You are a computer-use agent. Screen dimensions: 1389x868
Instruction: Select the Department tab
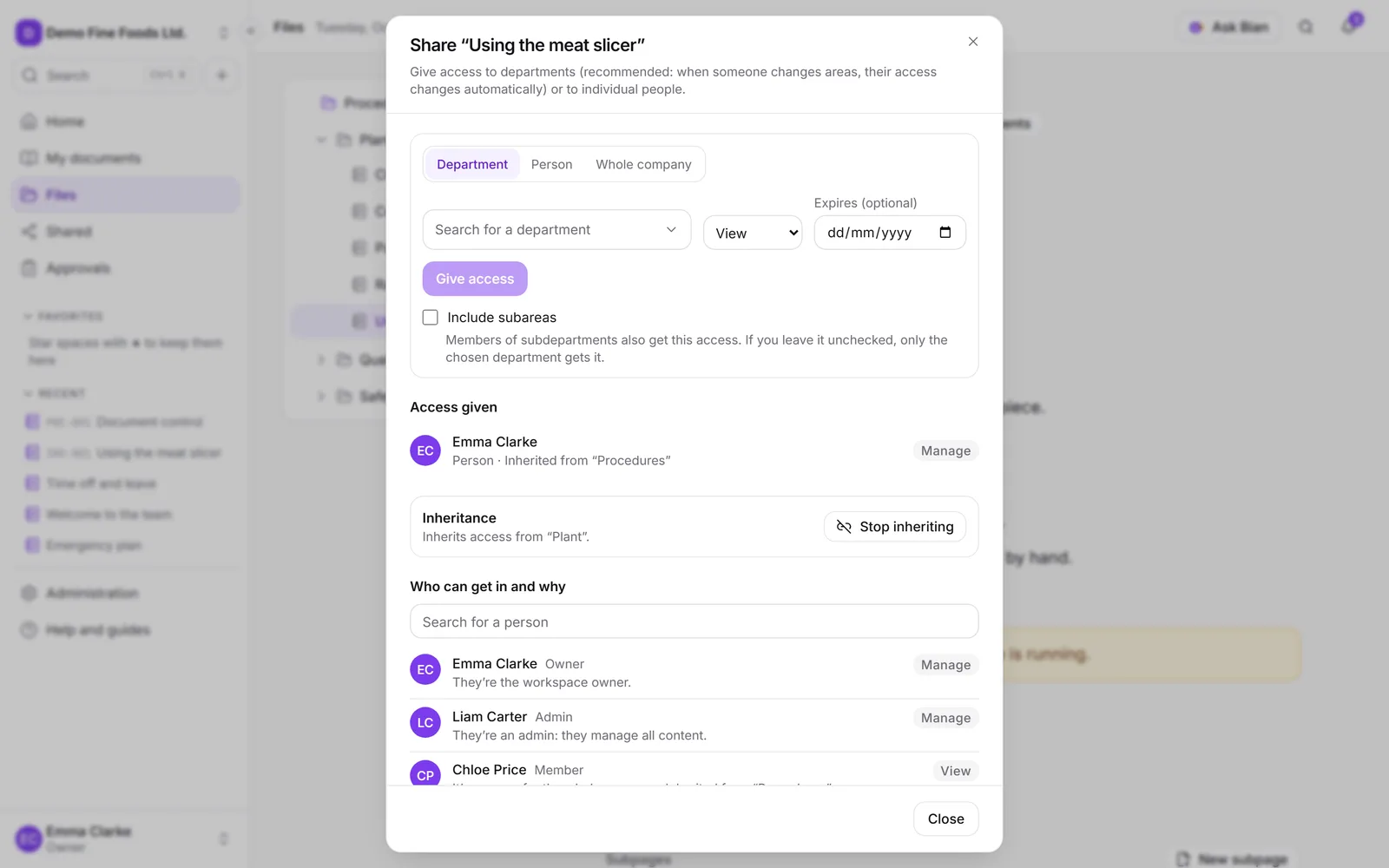click(472, 164)
